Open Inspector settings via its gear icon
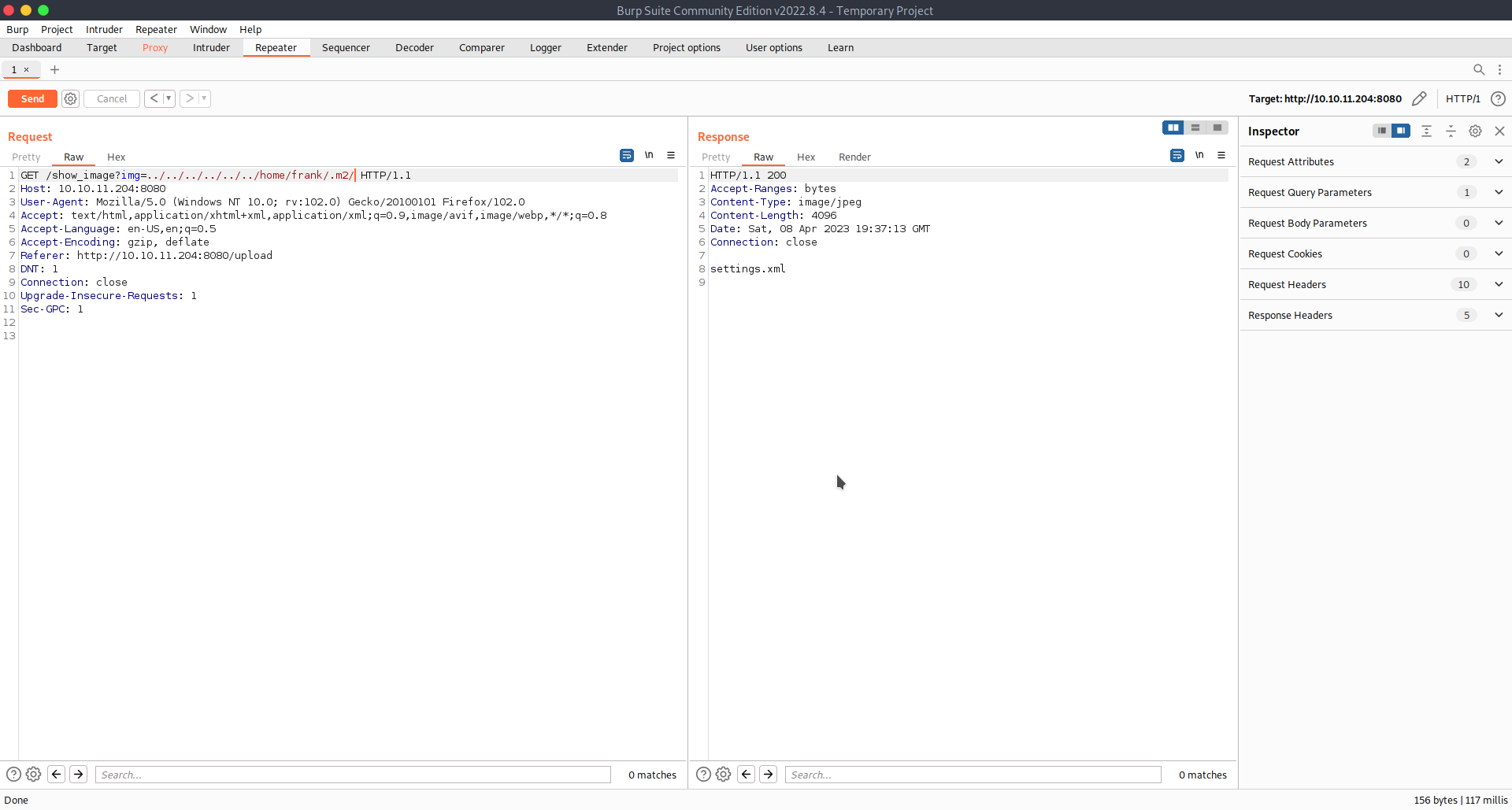 (1475, 131)
